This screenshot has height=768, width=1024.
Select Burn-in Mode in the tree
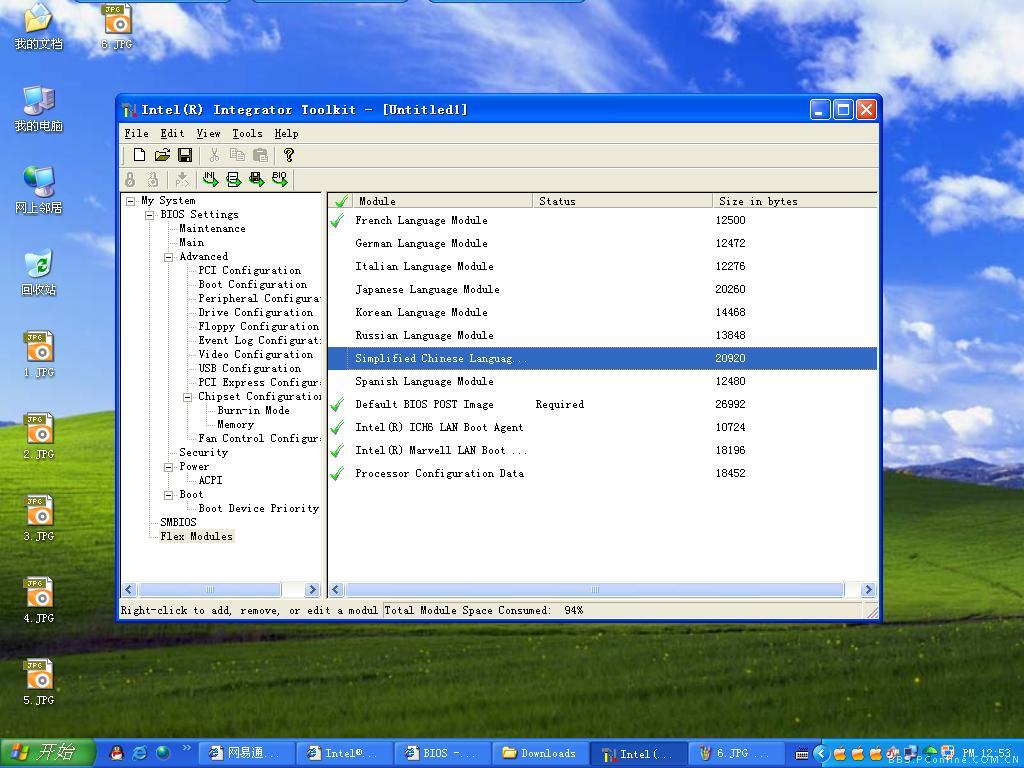(x=253, y=411)
